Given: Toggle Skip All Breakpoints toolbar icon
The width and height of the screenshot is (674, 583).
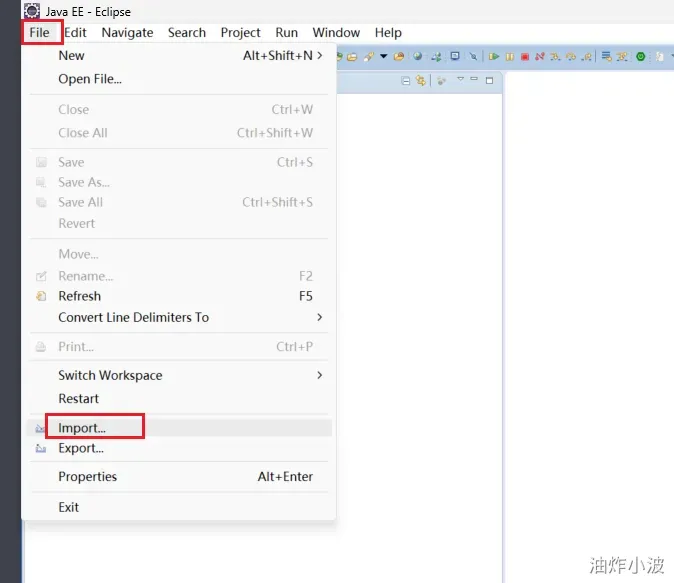Looking at the screenshot, I should click(473, 56).
